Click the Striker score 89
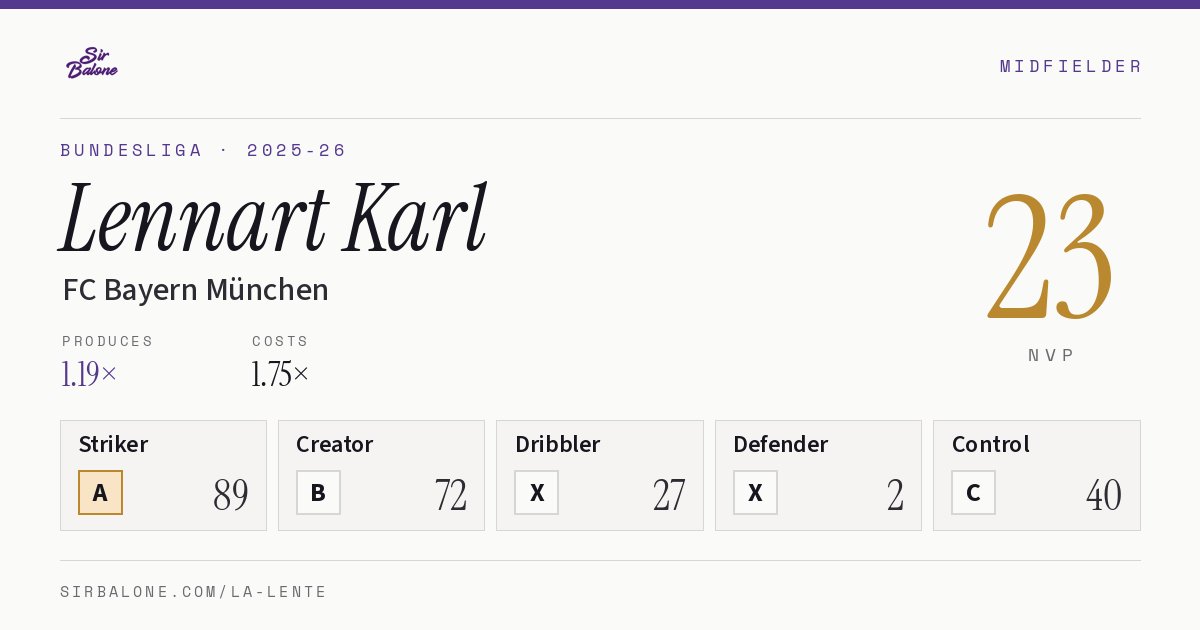The width and height of the screenshot is (1200, 630). [x=231, y=495]
